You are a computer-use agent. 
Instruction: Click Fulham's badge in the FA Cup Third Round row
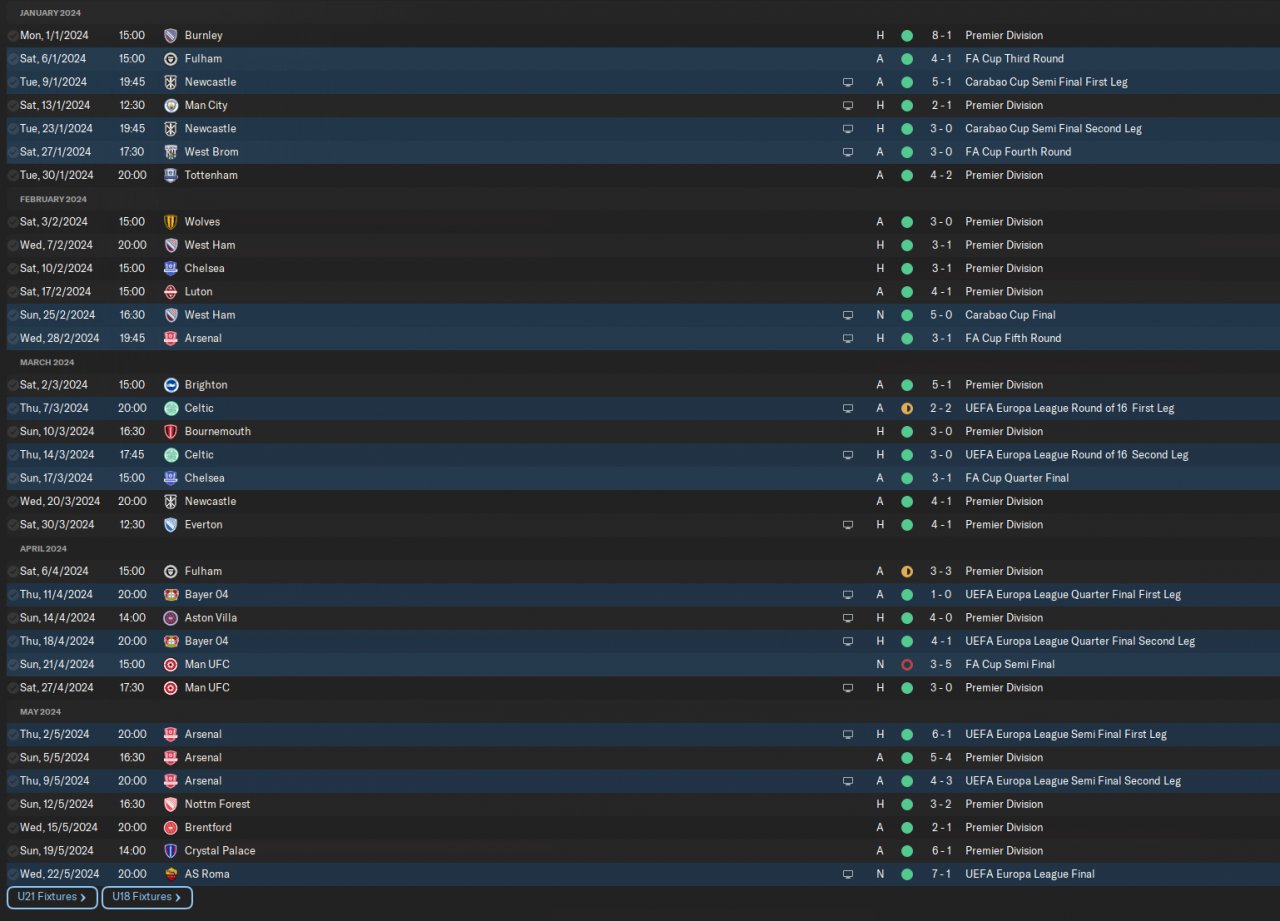pyautogui.click(x=171, y=59)
